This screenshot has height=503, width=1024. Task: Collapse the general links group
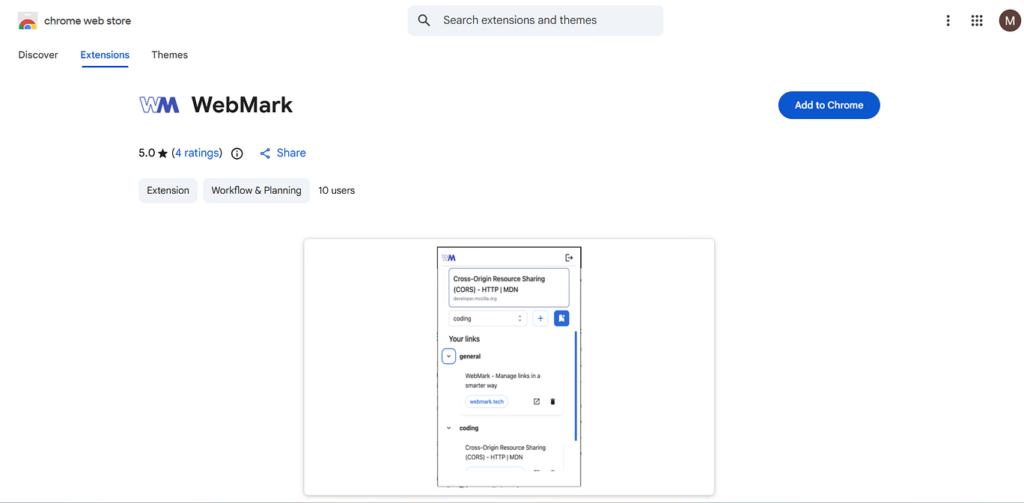pos(449,356)
